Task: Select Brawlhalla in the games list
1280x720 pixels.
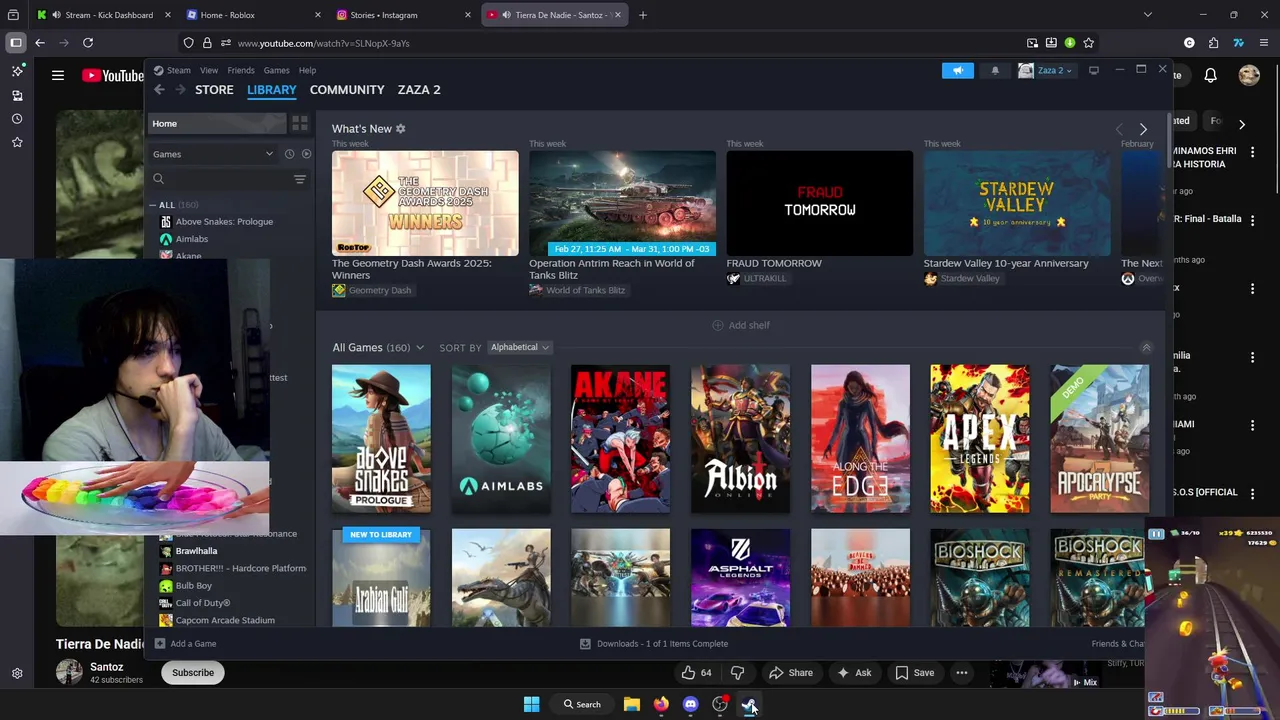Action: [196, 551]
